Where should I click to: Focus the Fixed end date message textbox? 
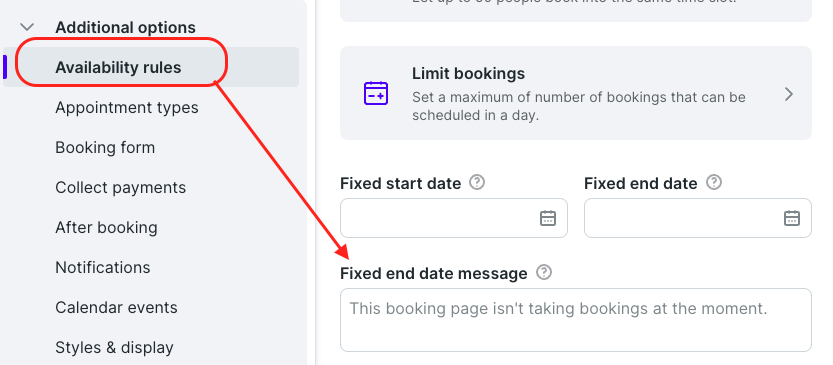(x=576, y=320)
